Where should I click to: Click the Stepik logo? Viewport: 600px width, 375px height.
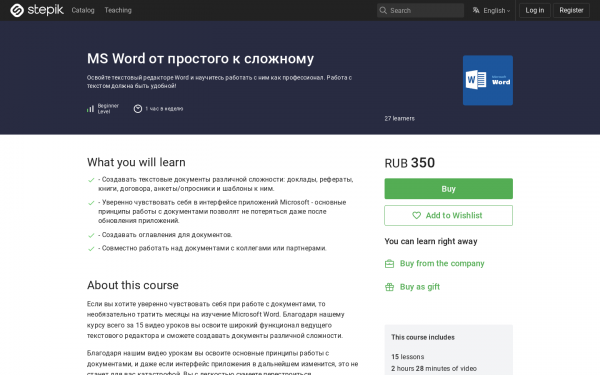click(37, 10)
